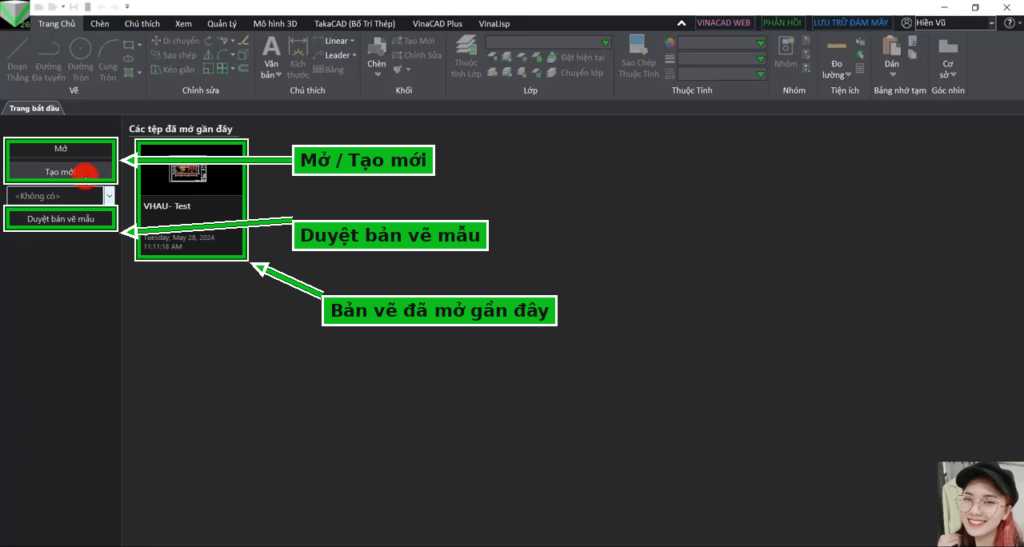The width and height of the screenshot is (1024, 547).
Task: Switch to Trang Chủ ribbon tab
Action: pos(56,23)
